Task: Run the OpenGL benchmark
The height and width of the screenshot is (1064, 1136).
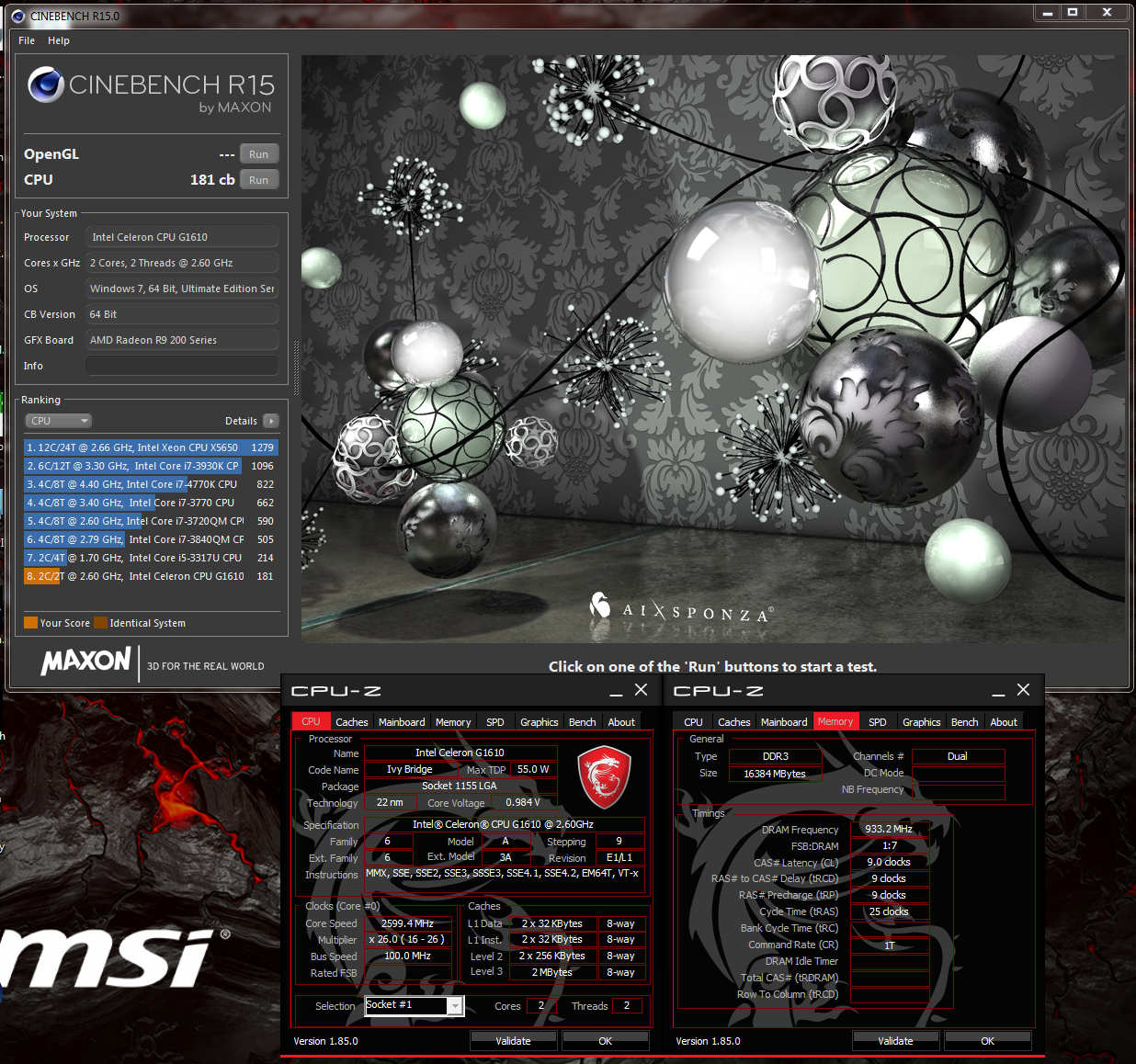Action: (x=259, y=154)
